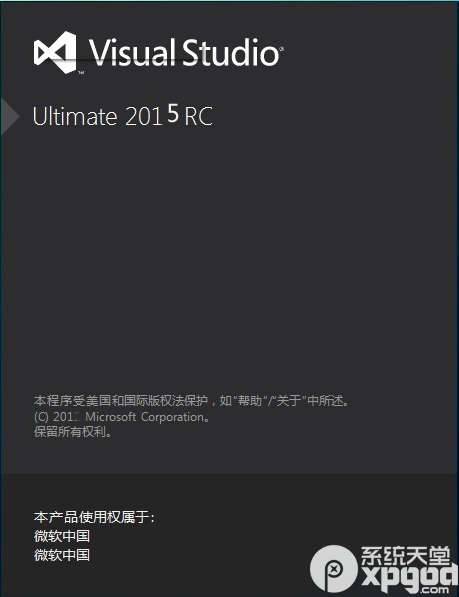The image size is (459, 597).
Task: Select the "Ultimate" edition text
Action: pos(75,116)
